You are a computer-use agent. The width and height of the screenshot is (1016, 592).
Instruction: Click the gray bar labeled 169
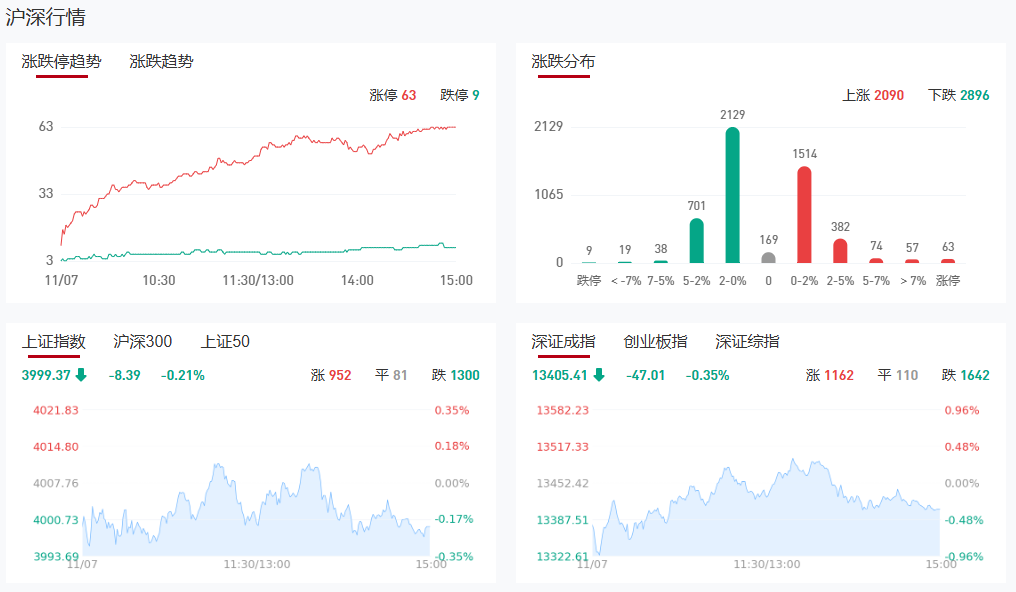[x=768, y=257]
